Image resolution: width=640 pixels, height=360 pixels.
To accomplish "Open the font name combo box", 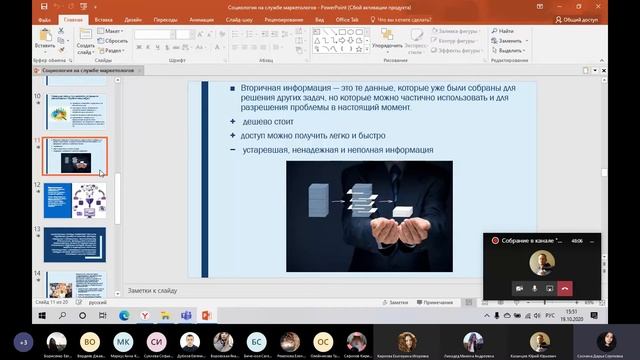I will tap(155, 35).
